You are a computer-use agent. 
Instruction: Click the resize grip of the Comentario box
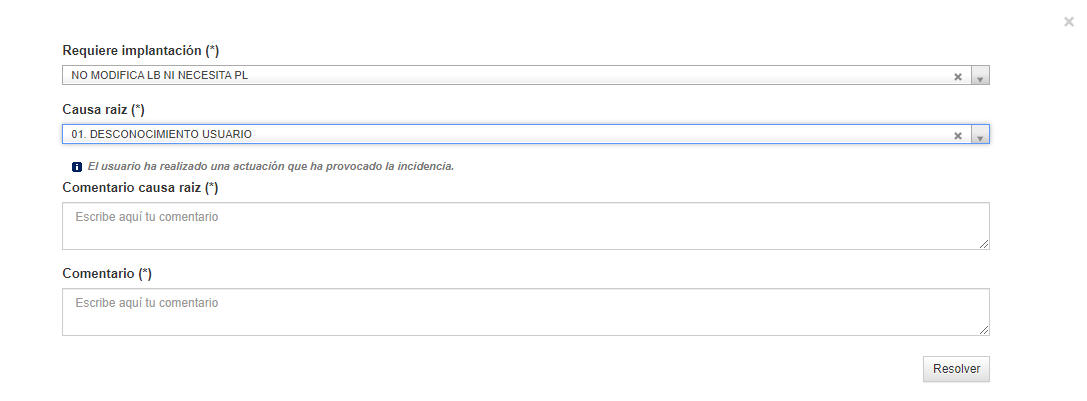984,330
